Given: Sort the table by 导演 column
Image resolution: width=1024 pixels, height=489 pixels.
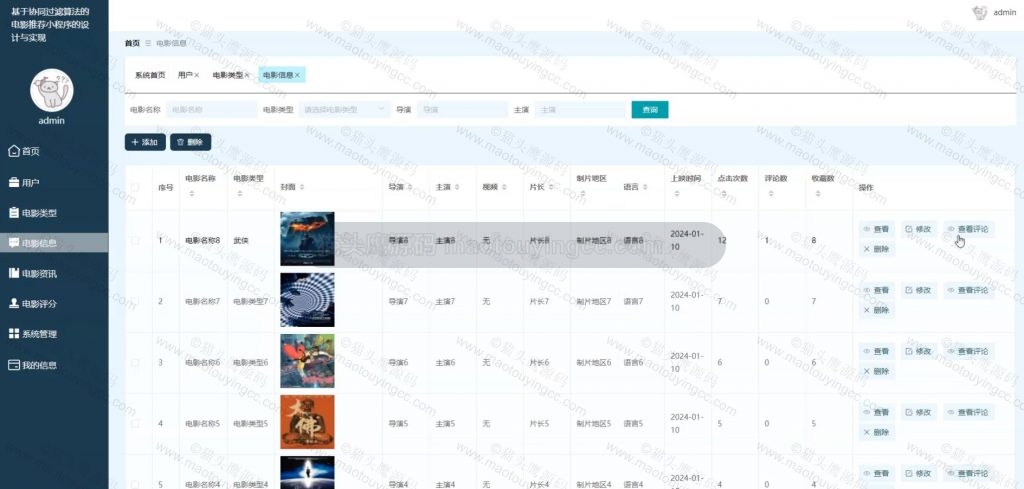Looking at the screenshot, I should [409, 187].
